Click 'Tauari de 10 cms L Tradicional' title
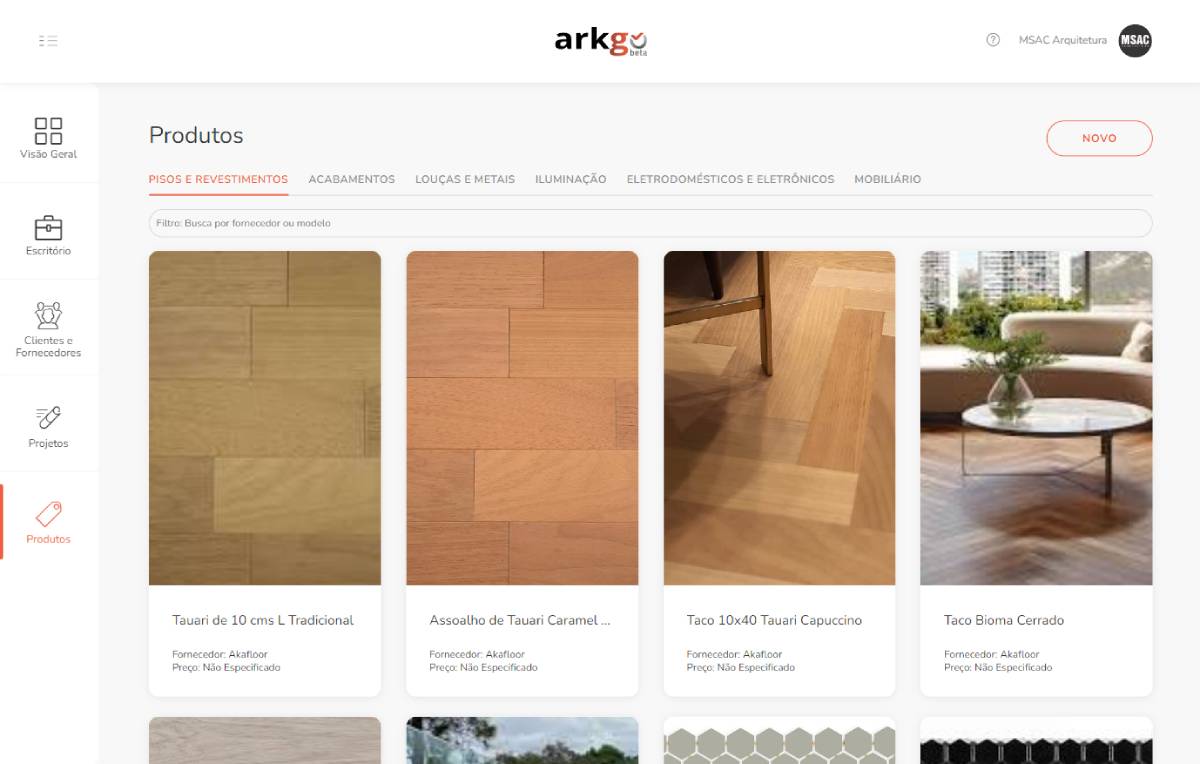Viewport: 1200px width, 764px height. (x=263, y=620)
